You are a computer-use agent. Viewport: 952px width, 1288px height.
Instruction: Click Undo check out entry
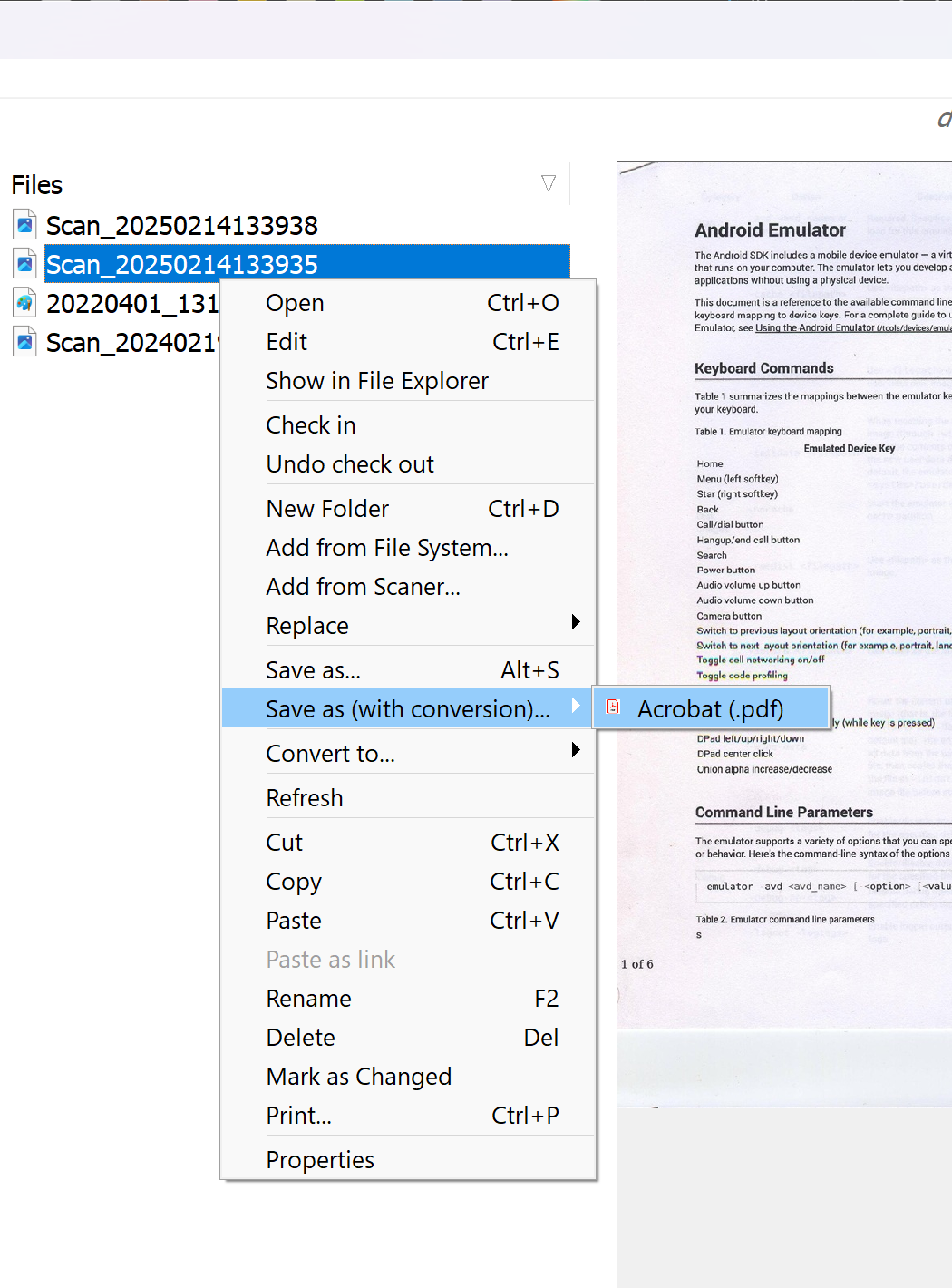pos(350,464)
